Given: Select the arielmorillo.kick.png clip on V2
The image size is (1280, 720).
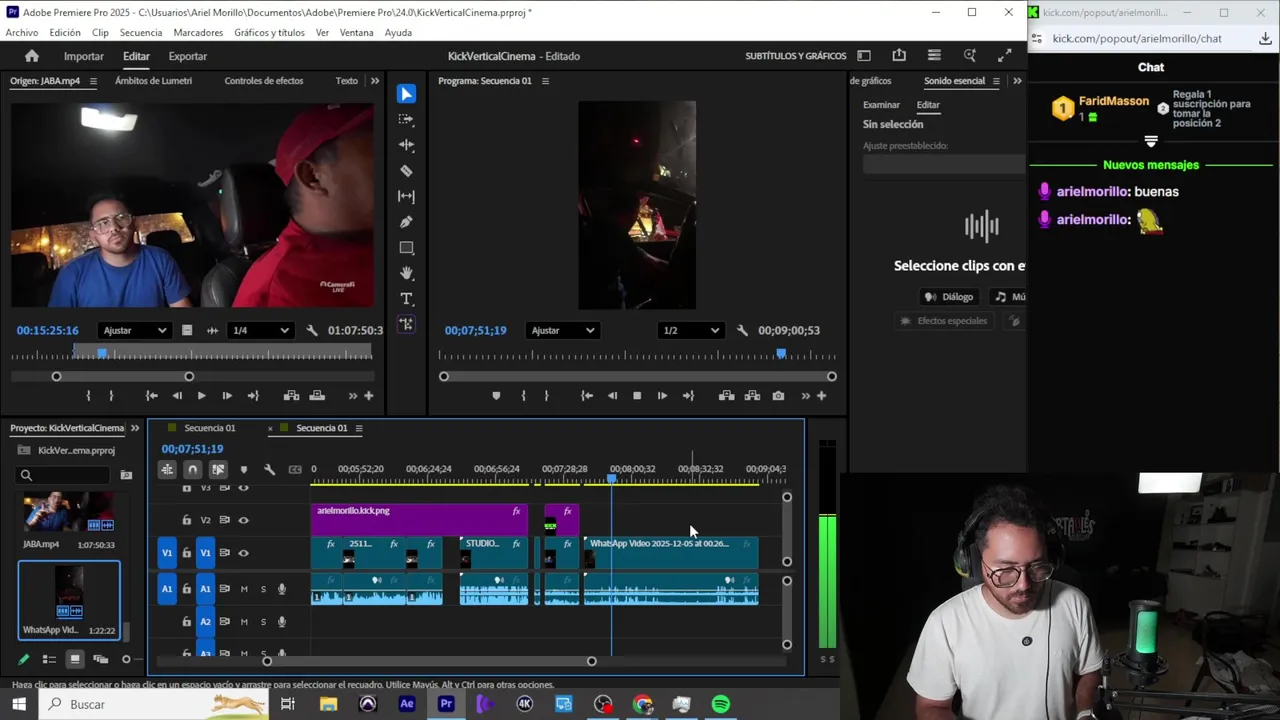Looking at the screenshot, I should click(419, 519).
